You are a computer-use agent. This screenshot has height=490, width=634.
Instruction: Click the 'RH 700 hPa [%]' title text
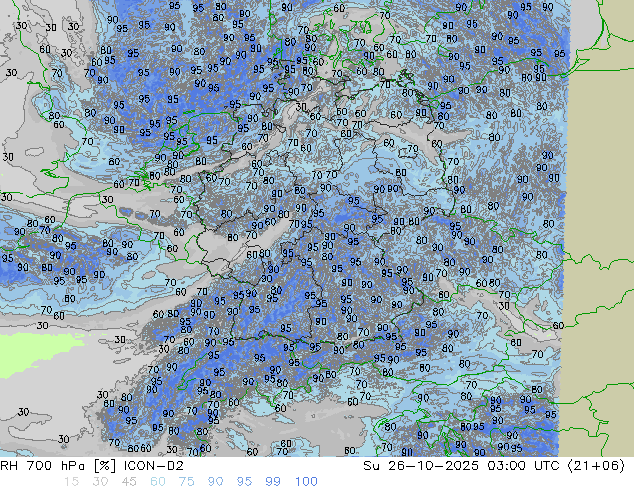tap(58, 466)
